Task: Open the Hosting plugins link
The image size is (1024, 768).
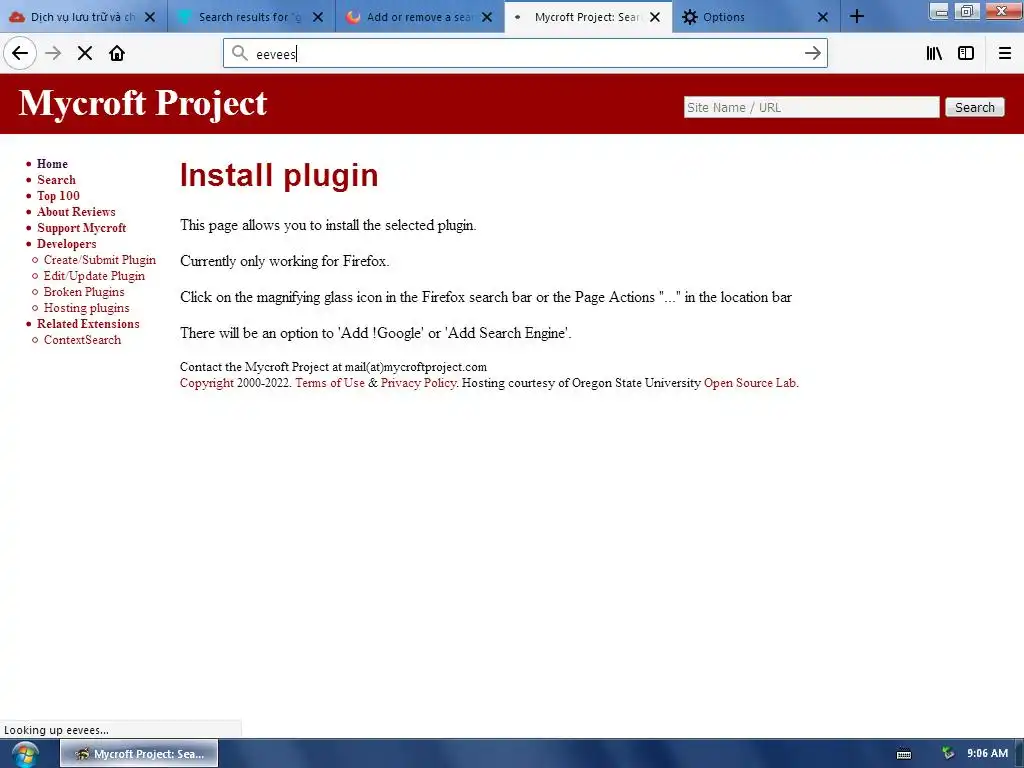Action: click(86, 308)
